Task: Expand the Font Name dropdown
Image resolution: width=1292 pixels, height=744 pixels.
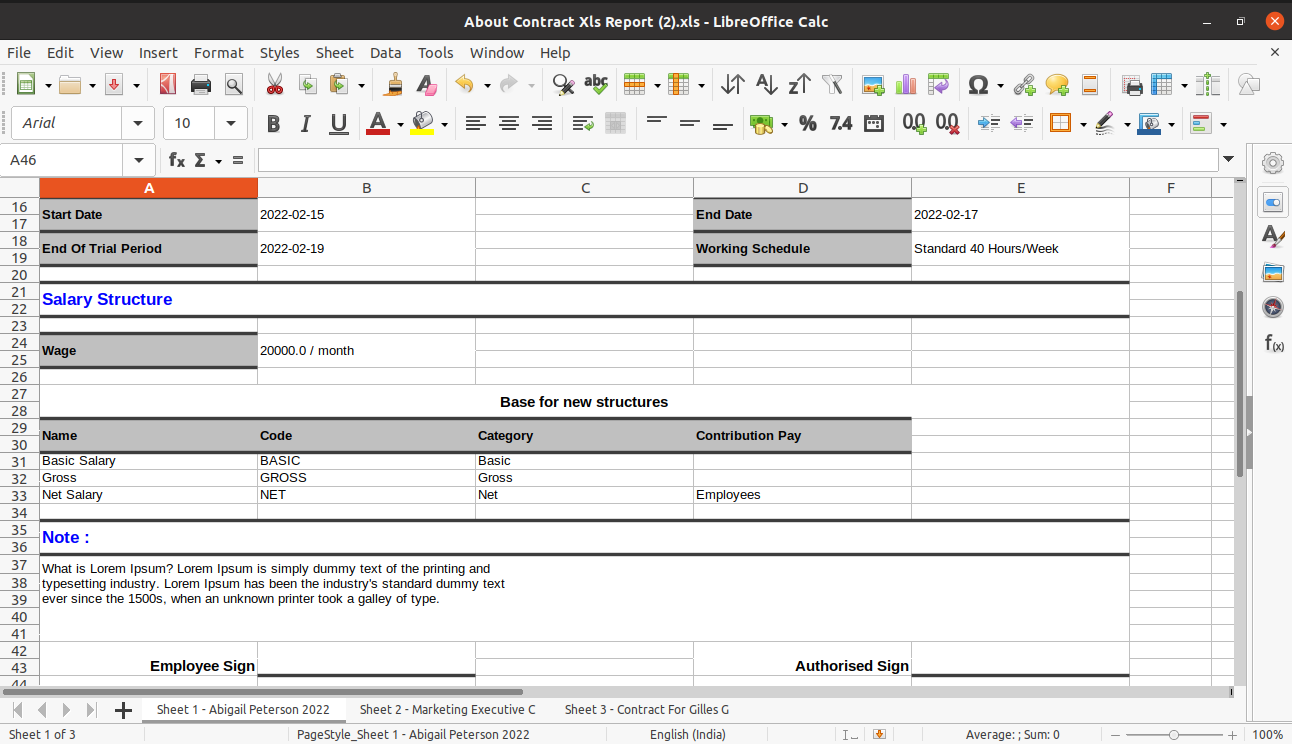Action: [137, 123]
